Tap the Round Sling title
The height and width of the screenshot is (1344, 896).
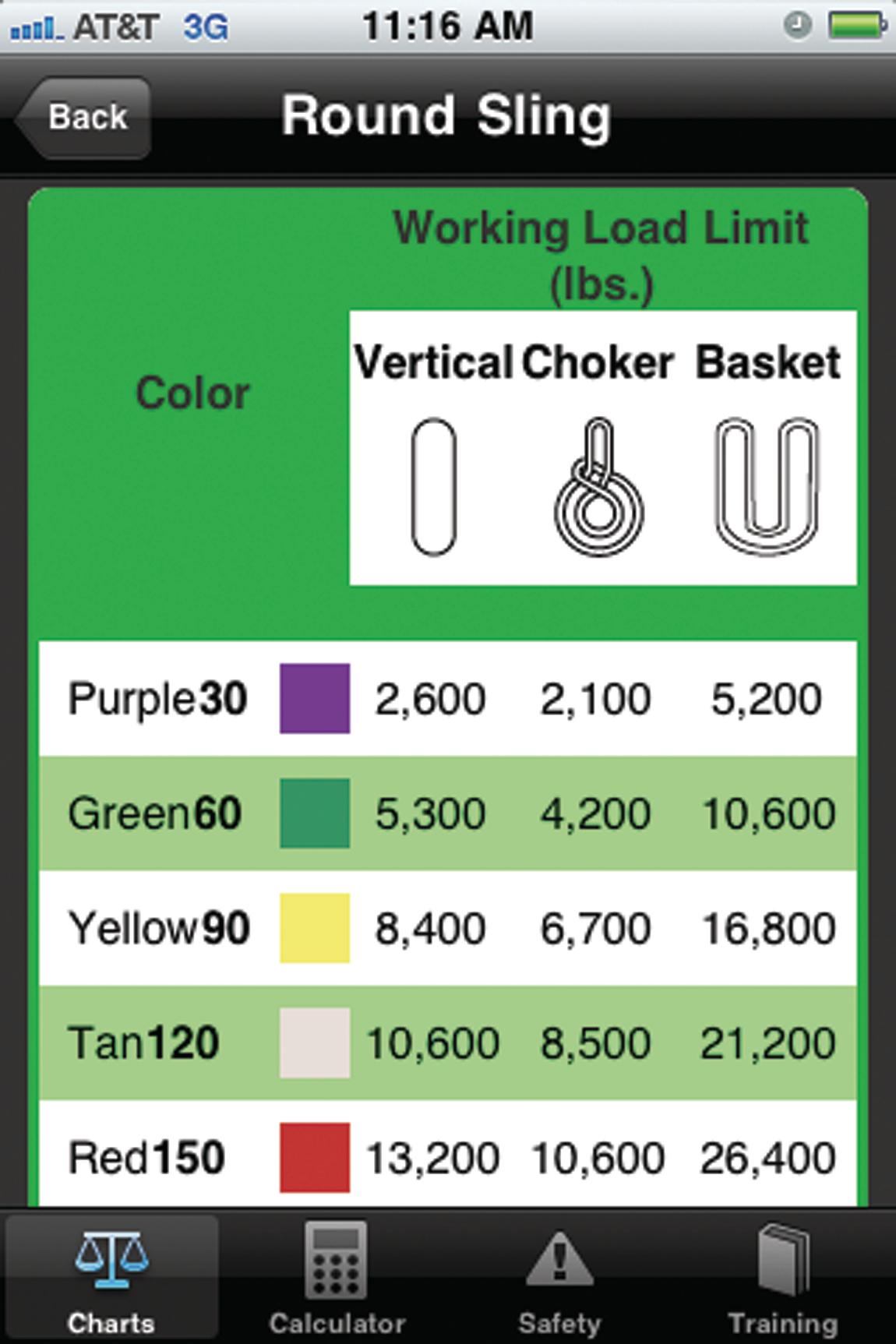pos(446,116)
